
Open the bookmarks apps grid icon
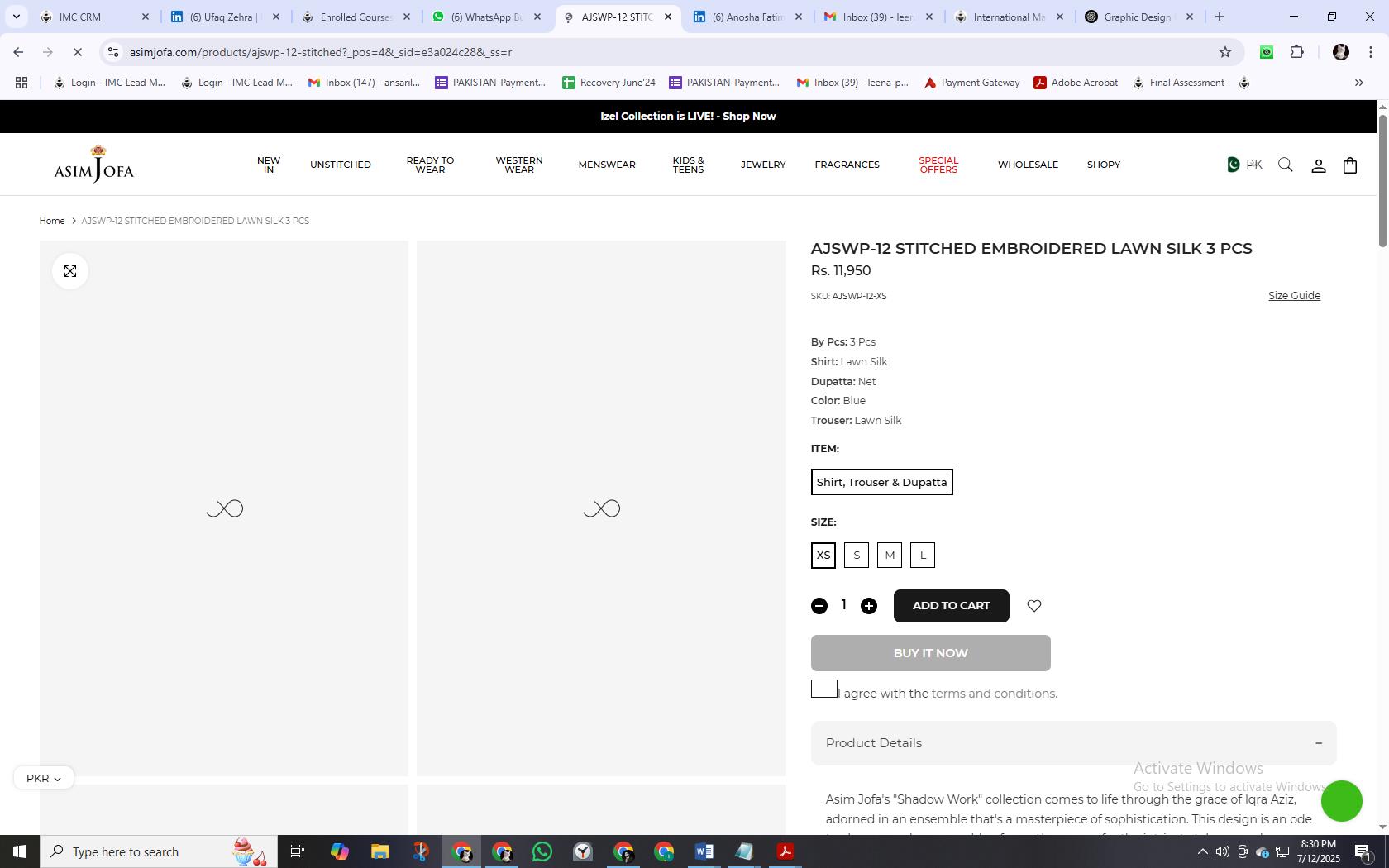coord(21,83)
